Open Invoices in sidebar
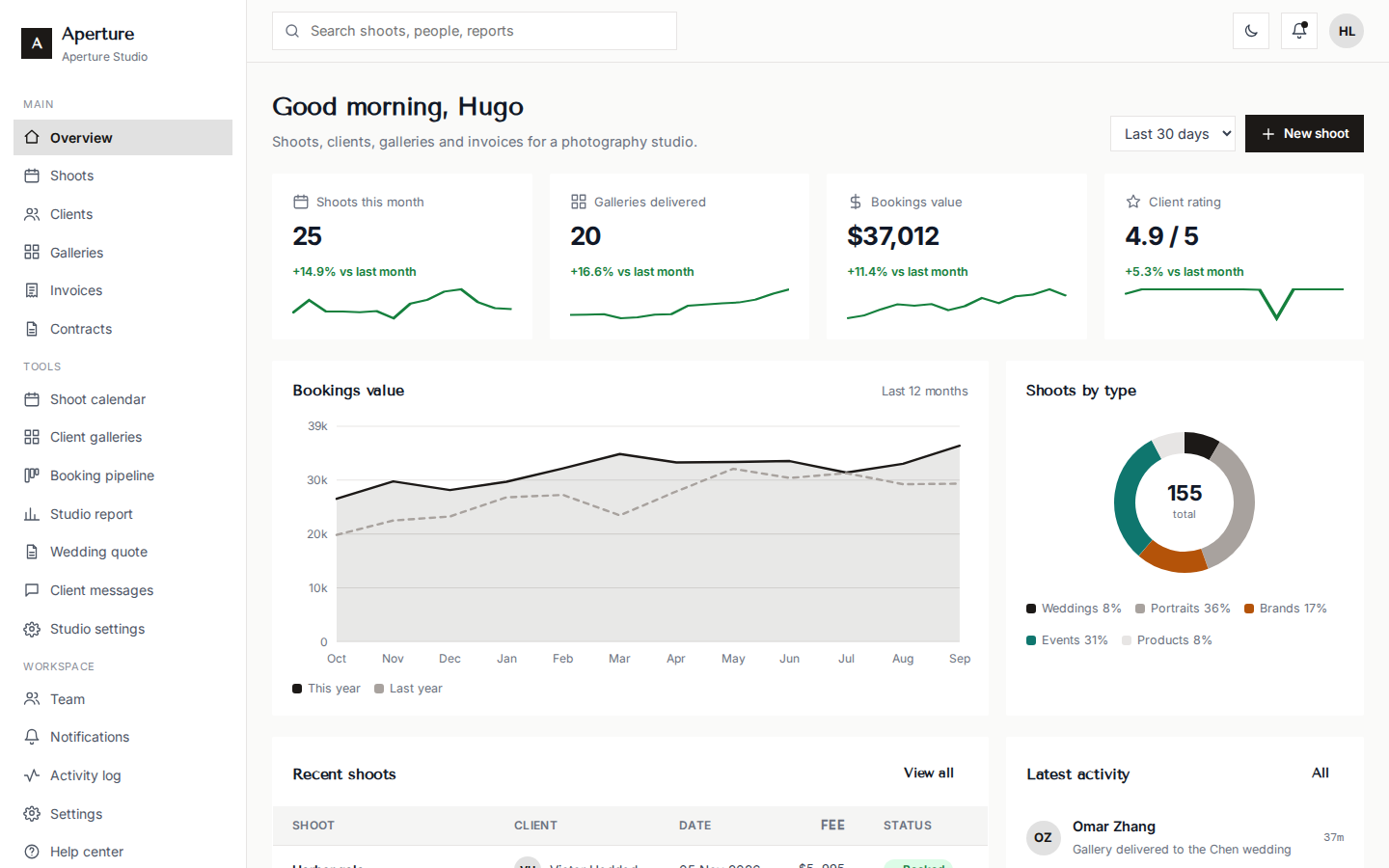This screenshot has width=1389, height=868. point(123,290)
